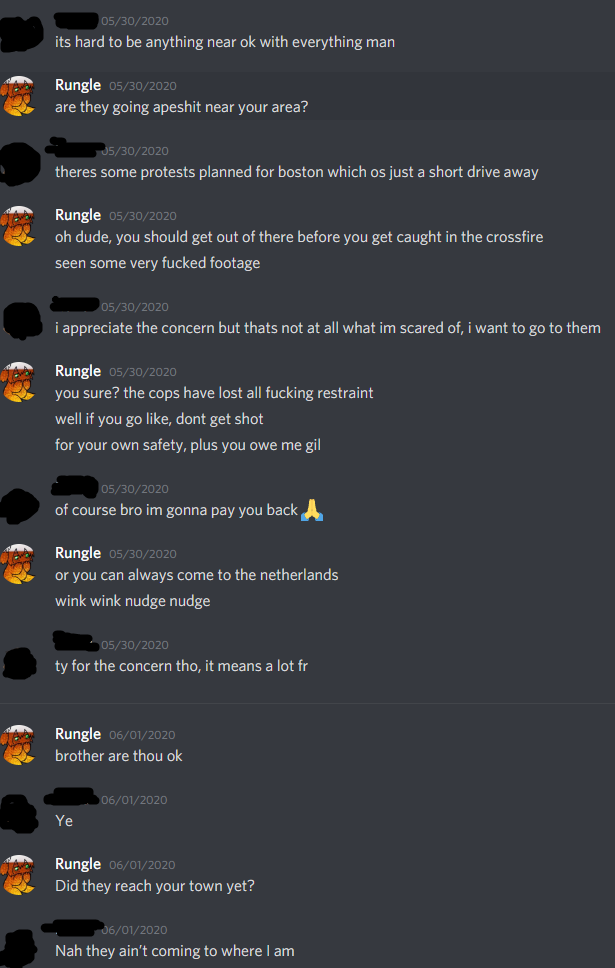Click message 'Nah they ain't coming to where I am'

pyautogui.click(x=175, y=951)
